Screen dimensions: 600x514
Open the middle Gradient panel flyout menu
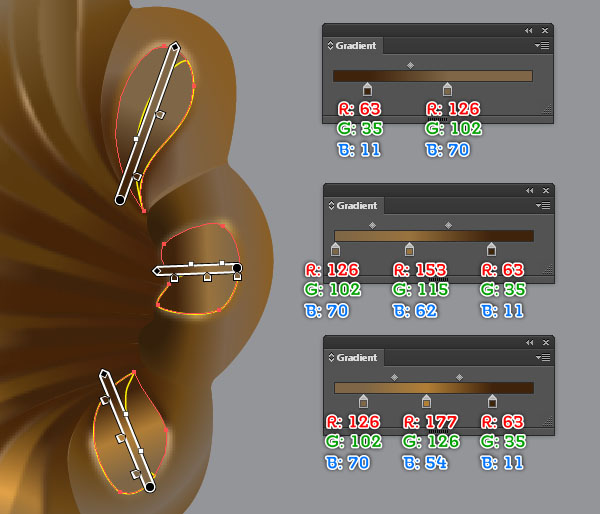543,206
